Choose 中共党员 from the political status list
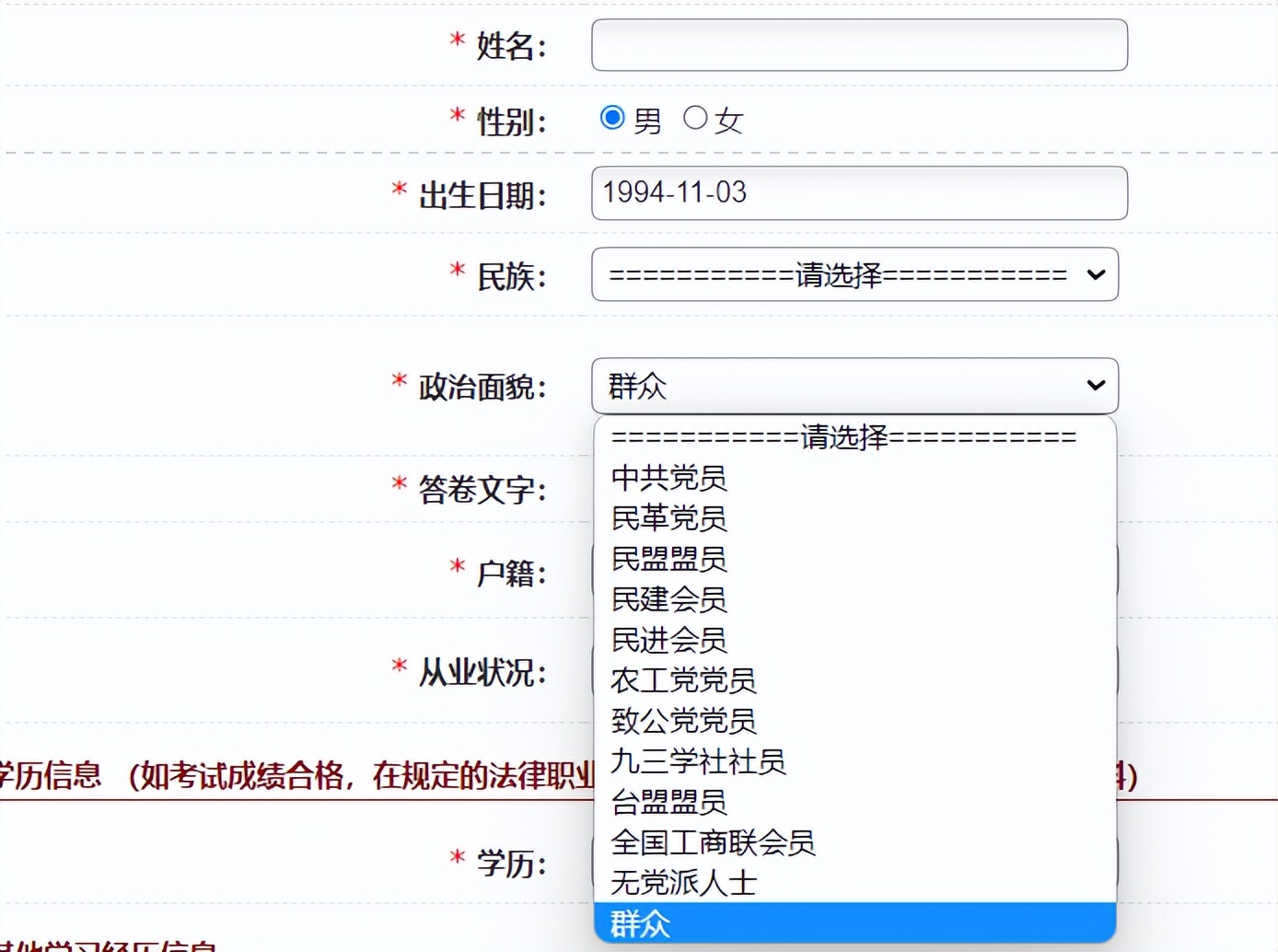This screenshot has width=1278, height=952. click(x=668, y=478)
